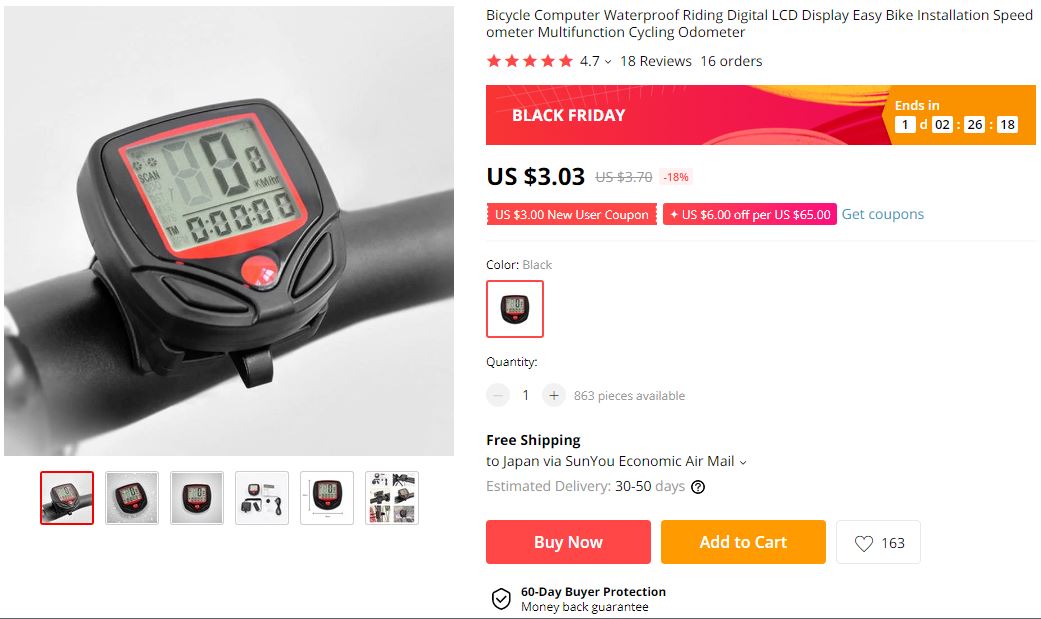
Task: Click the Add to Cart button
Action: pos(743,542)
